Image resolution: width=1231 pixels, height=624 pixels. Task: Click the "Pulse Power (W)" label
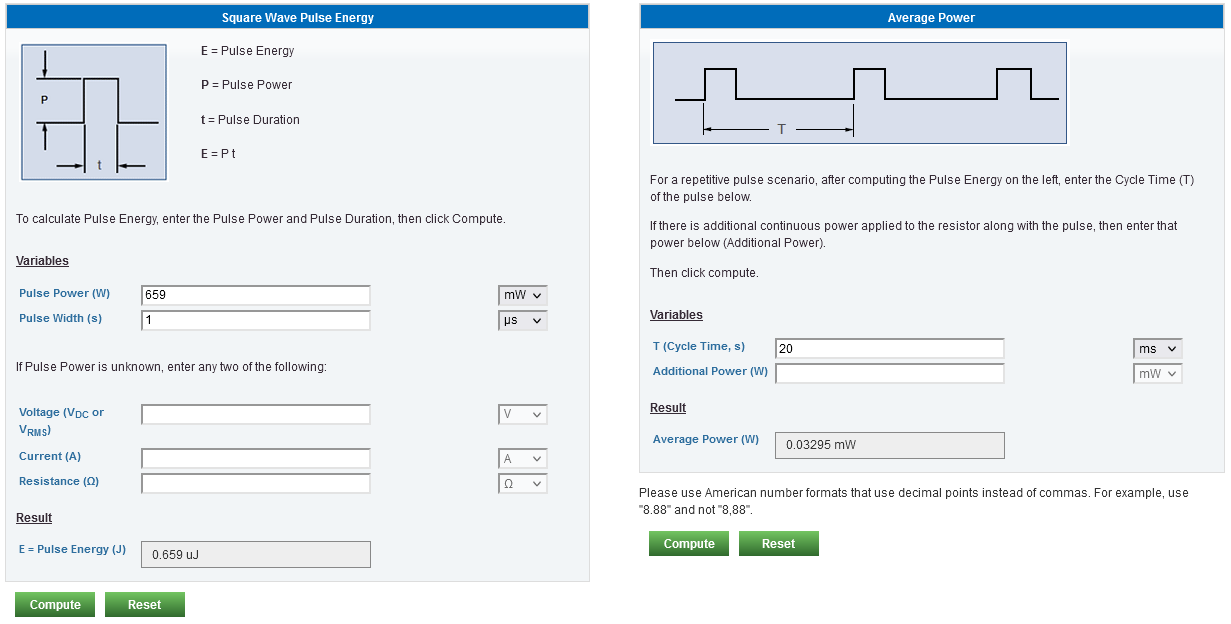point(65,294)
